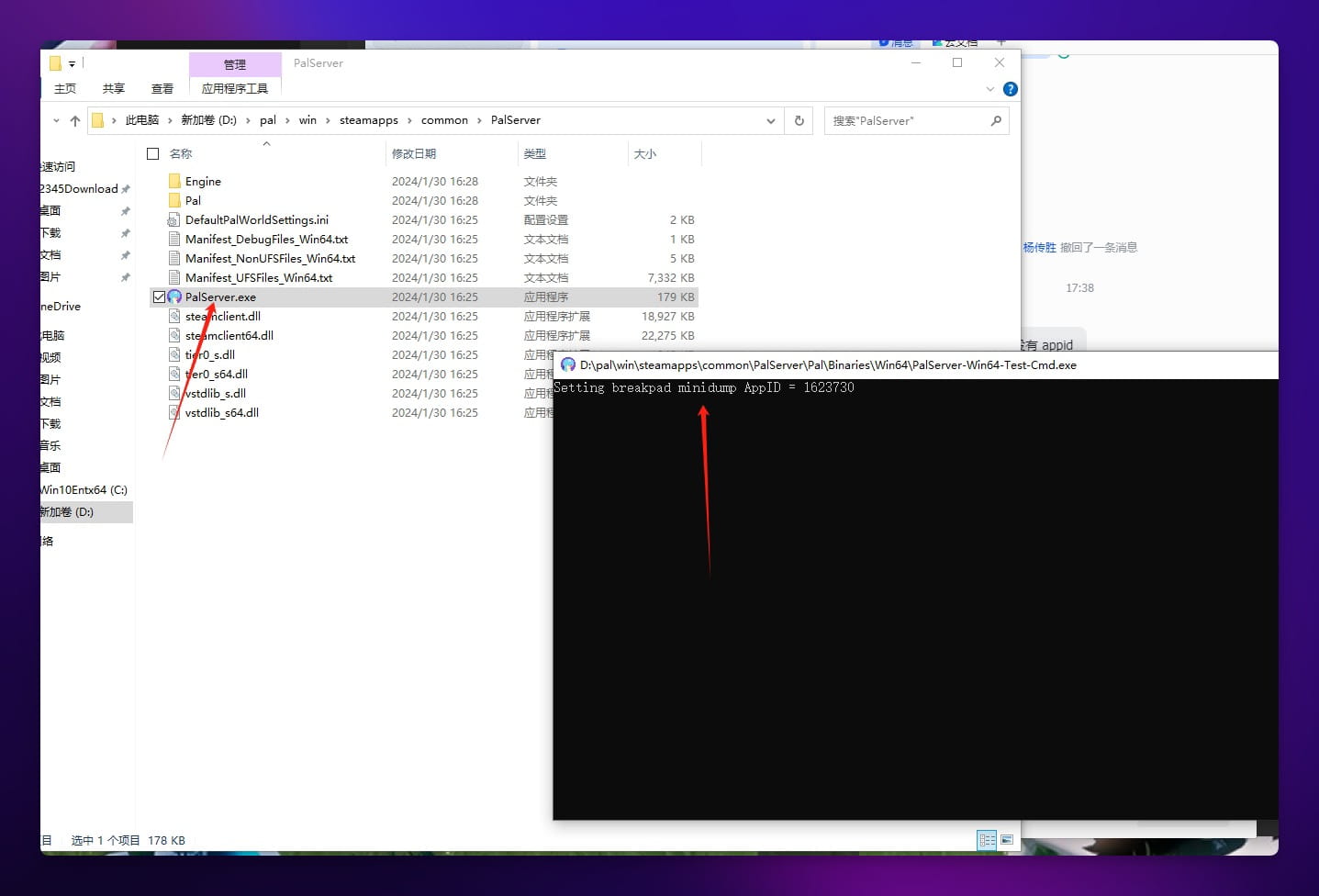Sort by 名称 column header
1319x896 pixels.
pyautogui.click(x=181, y=154)
